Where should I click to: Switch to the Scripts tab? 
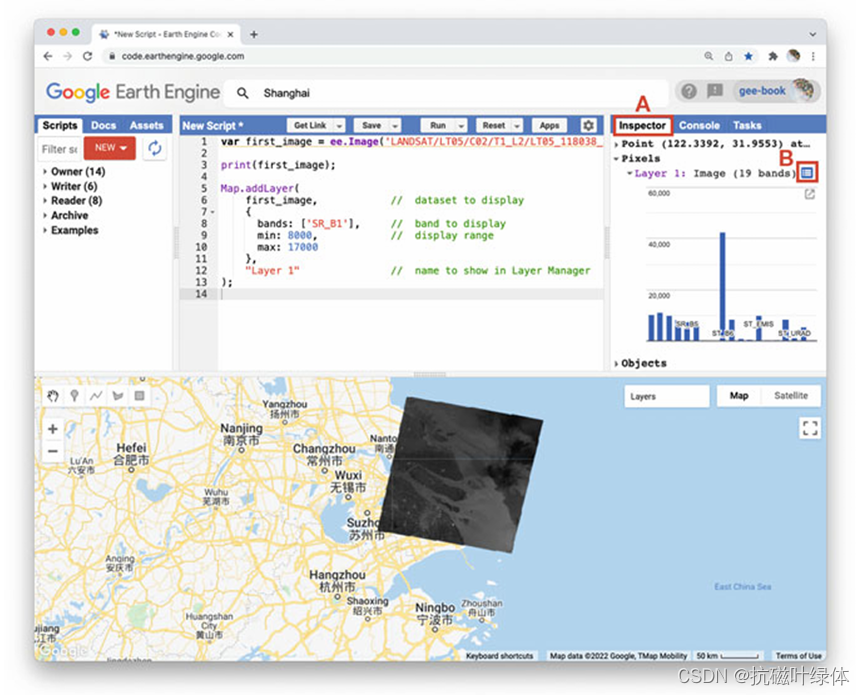pyautogui.click(x=60, y=126)
